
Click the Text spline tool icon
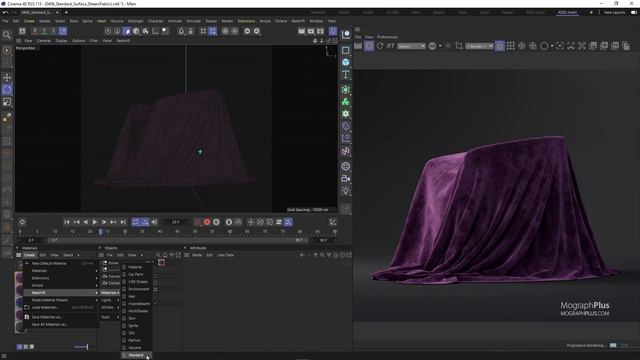346,74
